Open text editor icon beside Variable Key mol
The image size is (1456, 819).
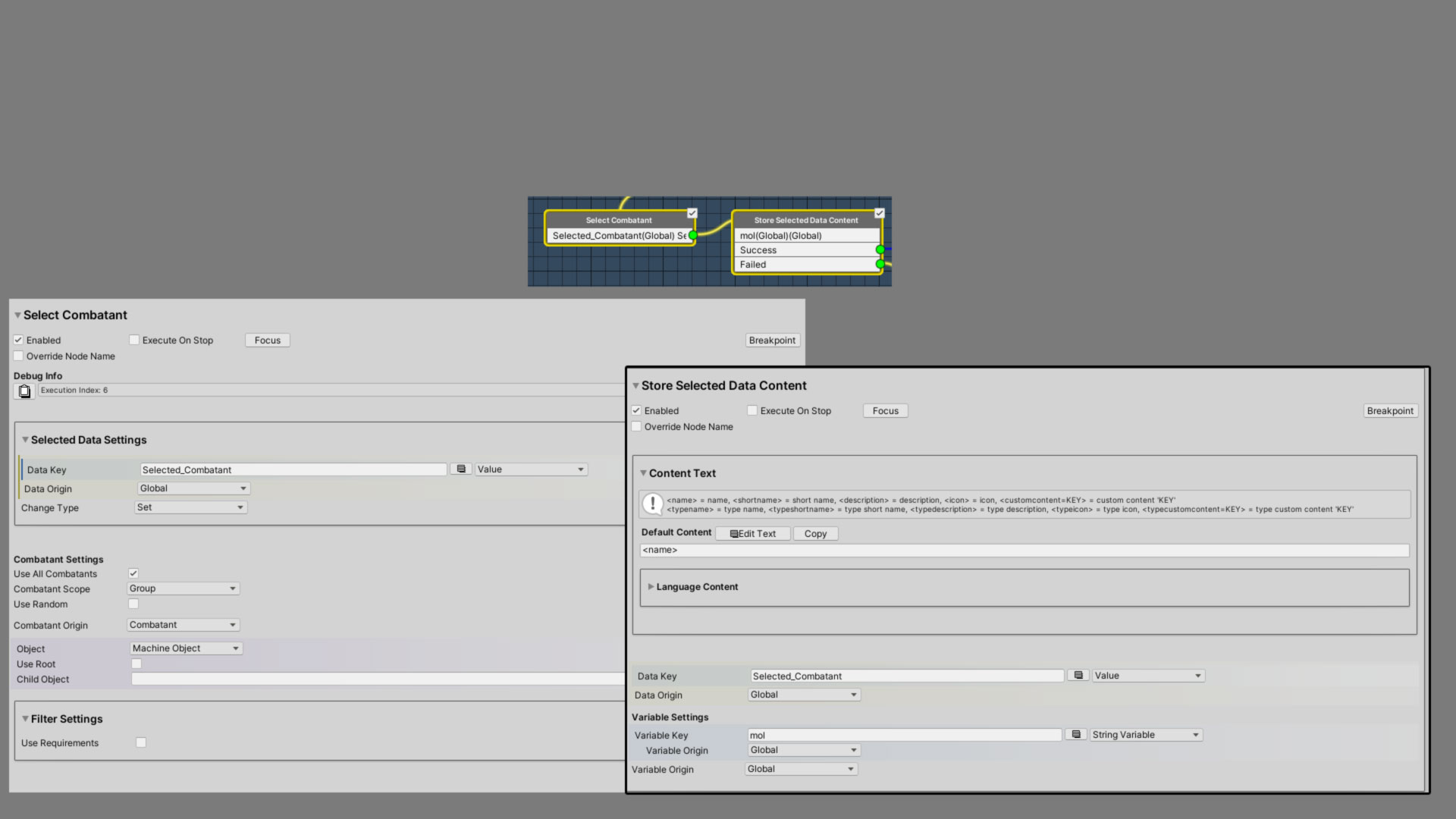click(1076, 735)
